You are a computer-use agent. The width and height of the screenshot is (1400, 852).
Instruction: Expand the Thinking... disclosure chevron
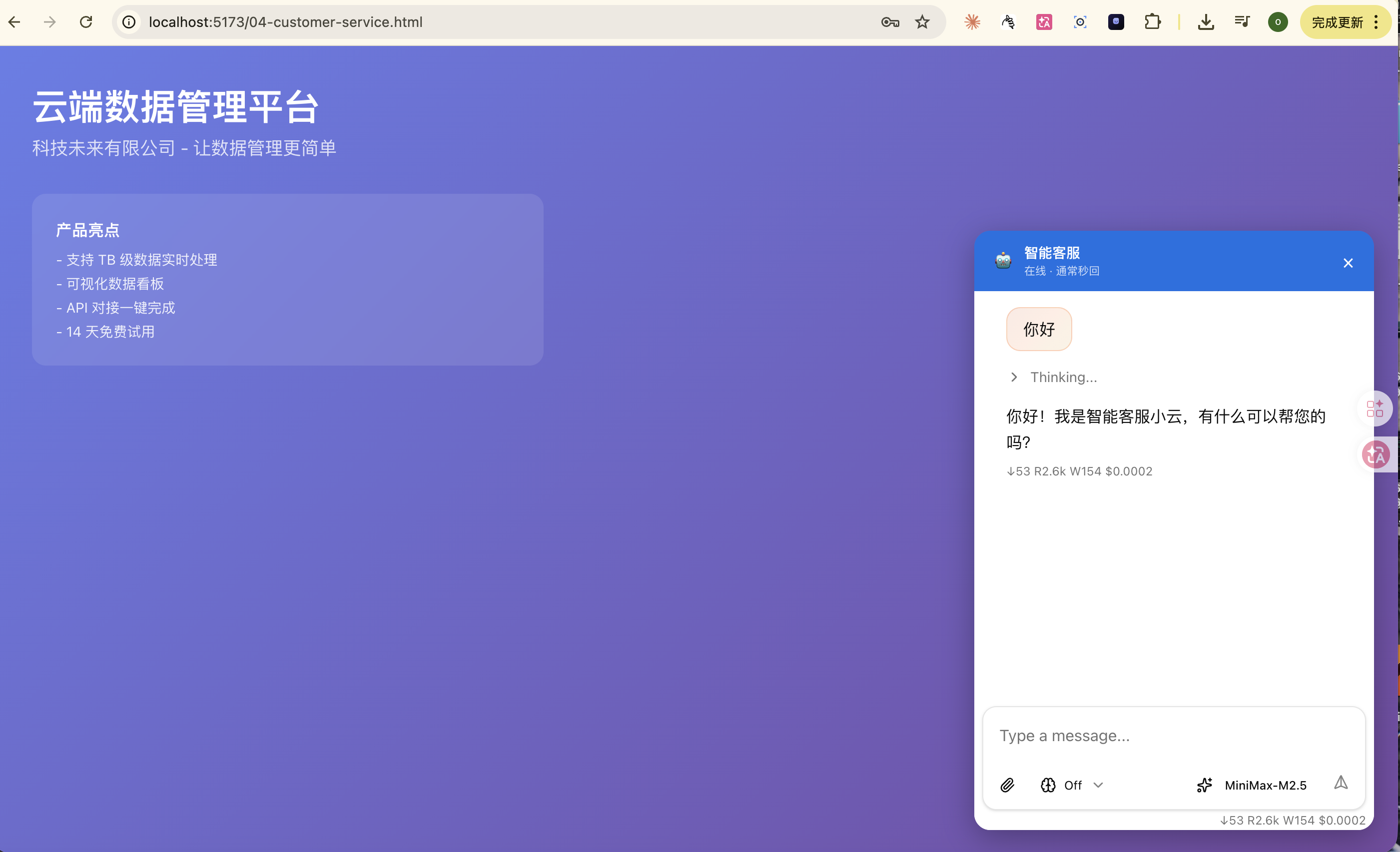(x=1014, y=377)
